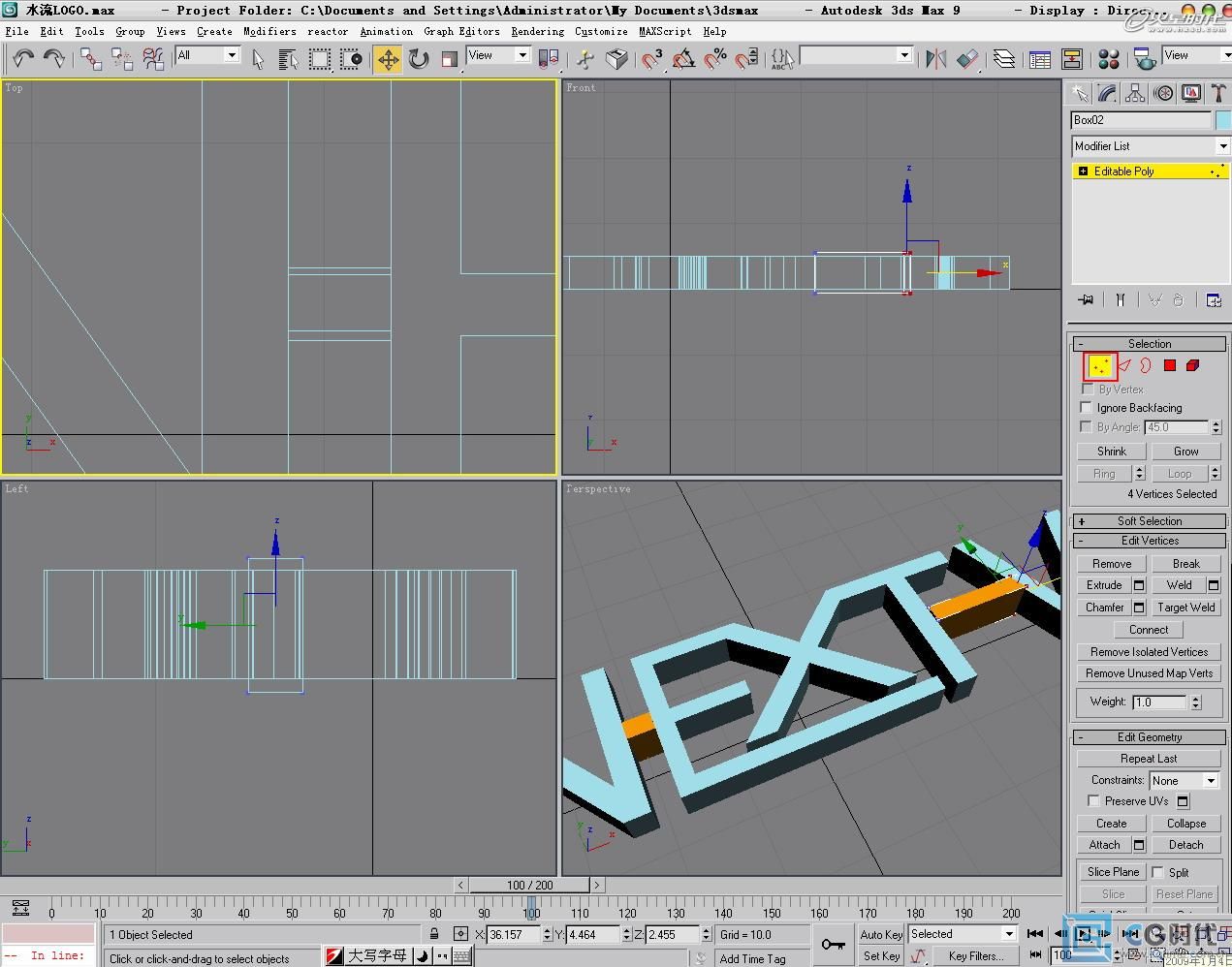Open the View reference coordinate dropdown

[498, 55]
